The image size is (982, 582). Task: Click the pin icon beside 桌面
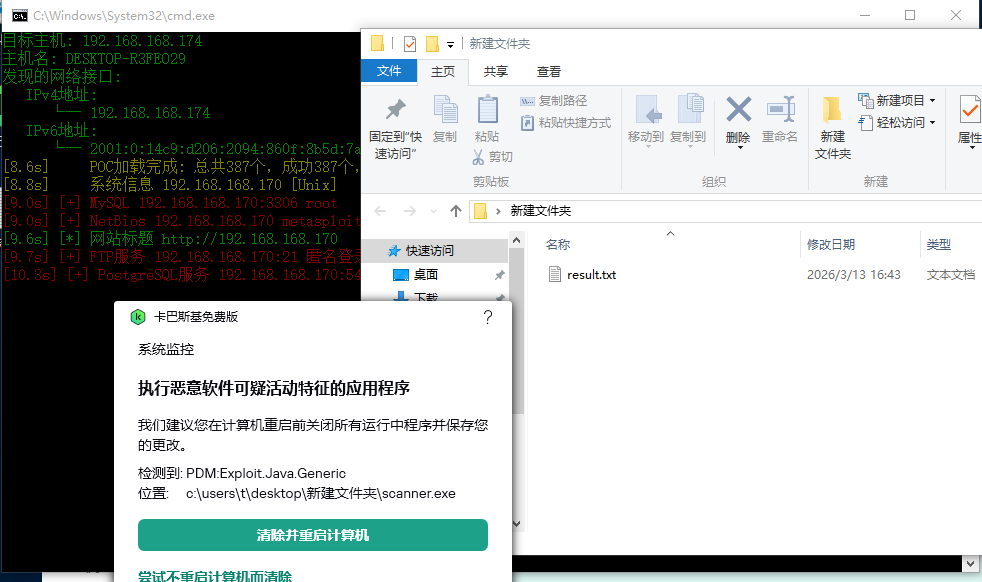pyautogui.click(x=500, y=275)
